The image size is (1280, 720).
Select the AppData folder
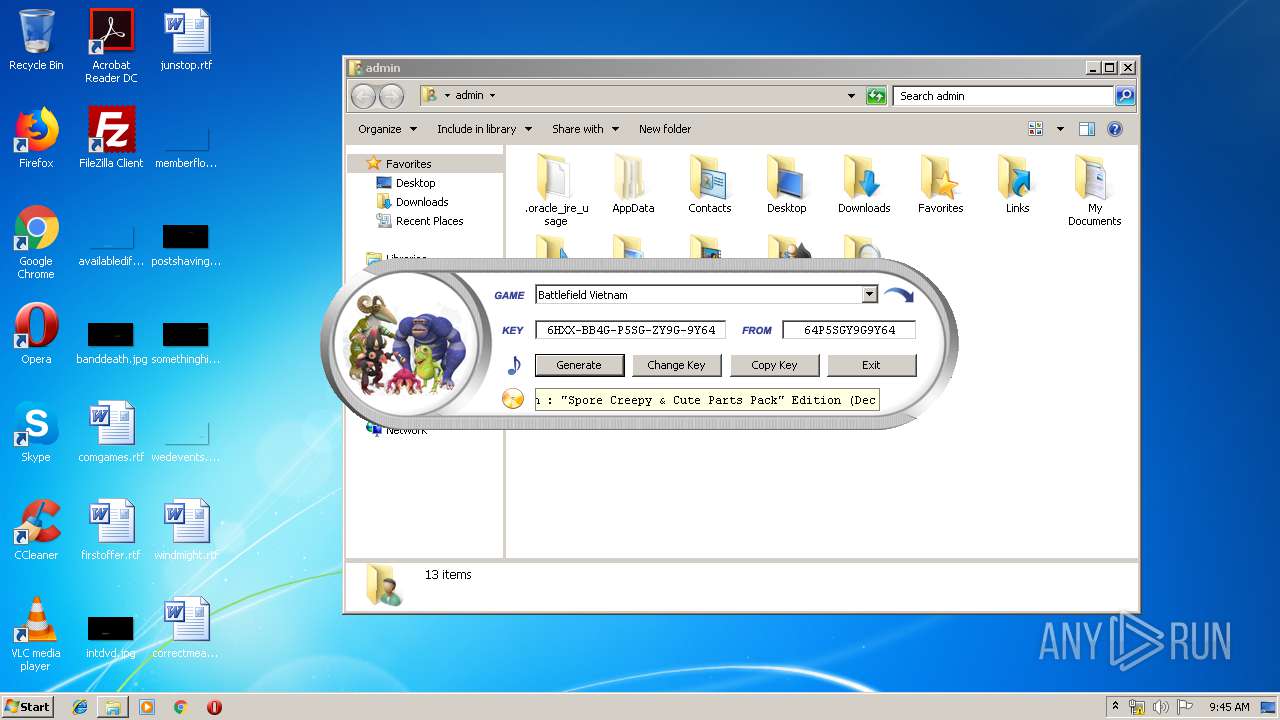pyautogui.click(x=633, y=184)
